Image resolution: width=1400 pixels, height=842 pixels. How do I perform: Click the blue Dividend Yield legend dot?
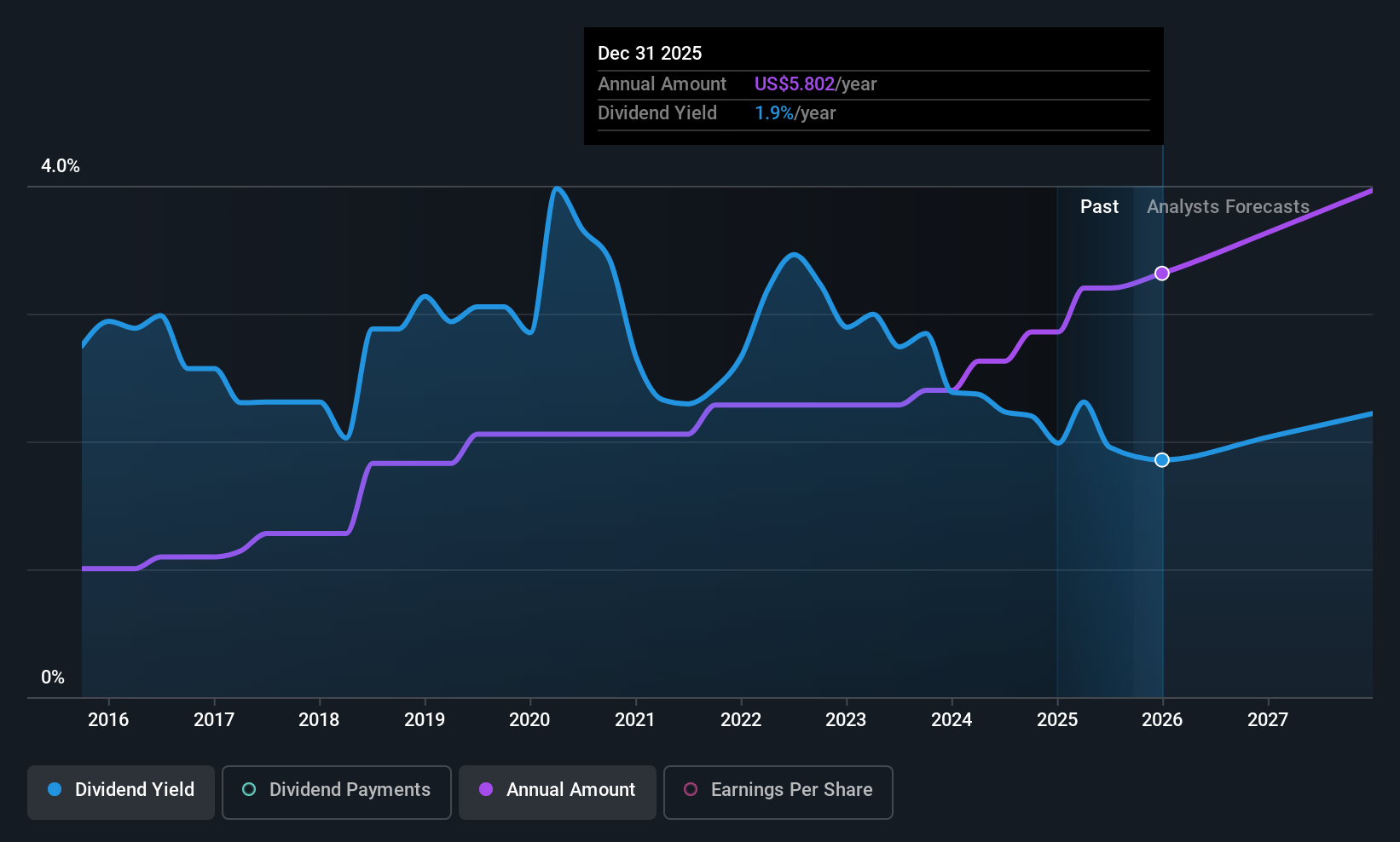[x=55, y=790]
